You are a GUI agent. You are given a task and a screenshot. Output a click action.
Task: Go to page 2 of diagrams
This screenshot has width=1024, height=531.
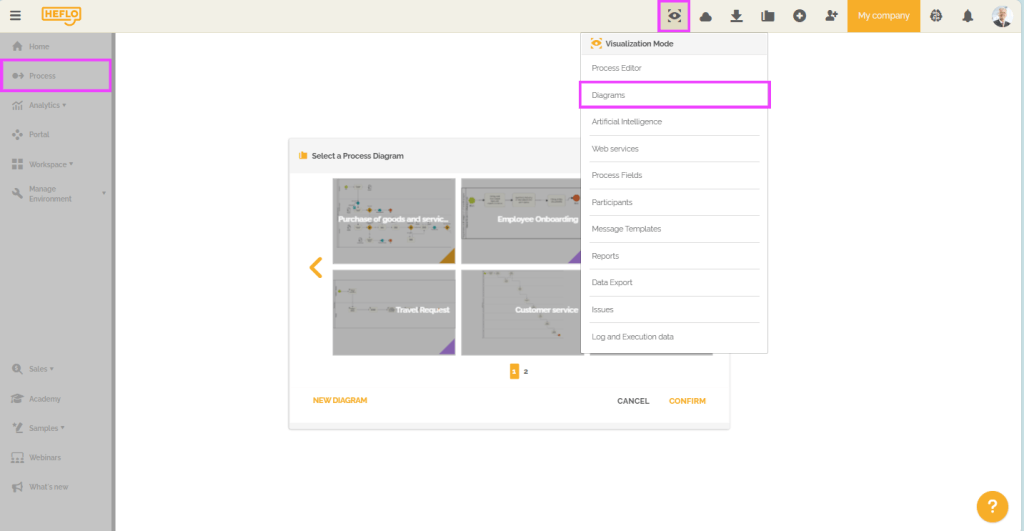pos(526,372)
